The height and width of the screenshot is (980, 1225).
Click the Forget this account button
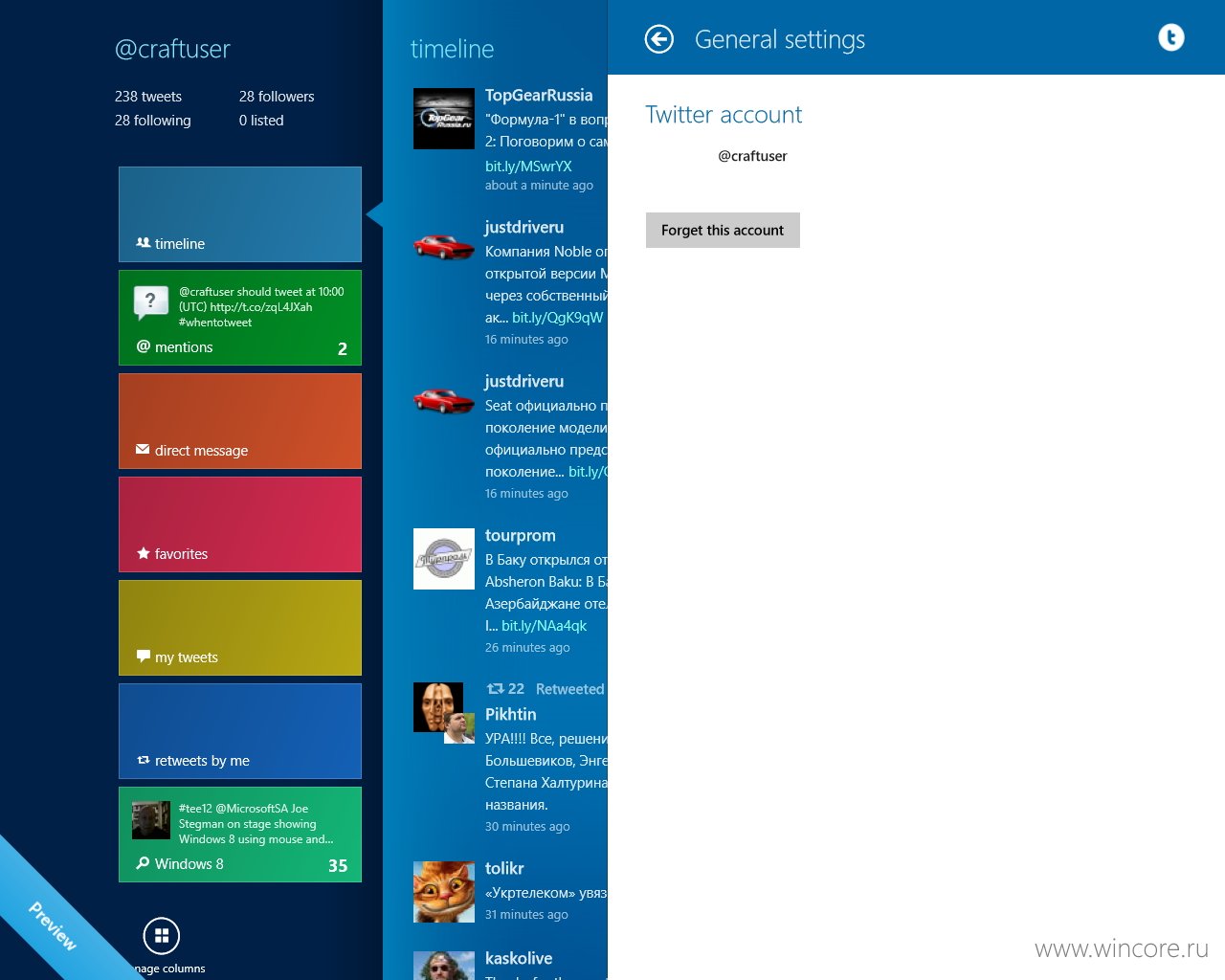click(x=723, y=231)
